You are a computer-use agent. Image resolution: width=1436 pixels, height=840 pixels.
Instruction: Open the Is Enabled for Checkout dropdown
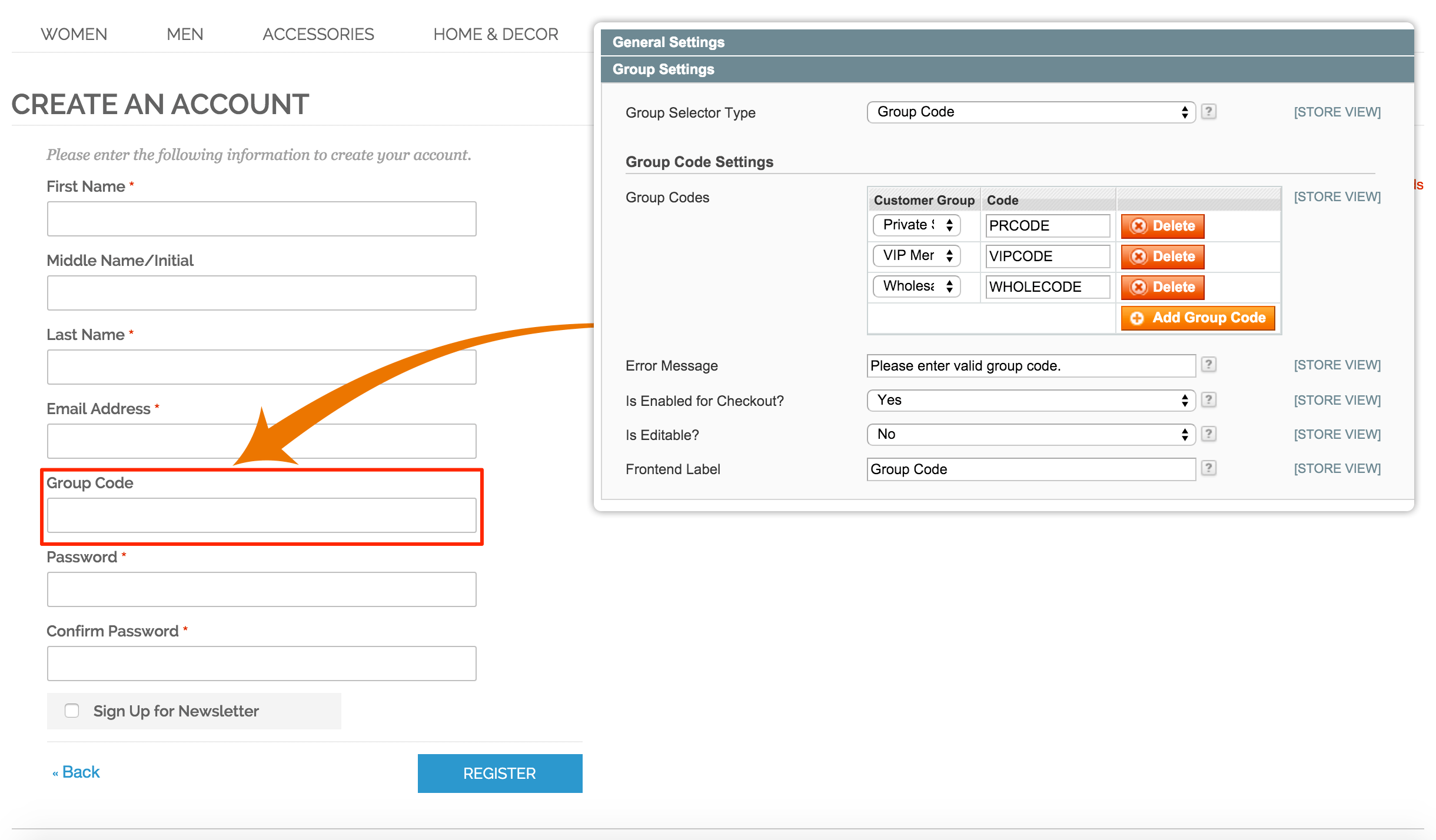pos(1031,400)
